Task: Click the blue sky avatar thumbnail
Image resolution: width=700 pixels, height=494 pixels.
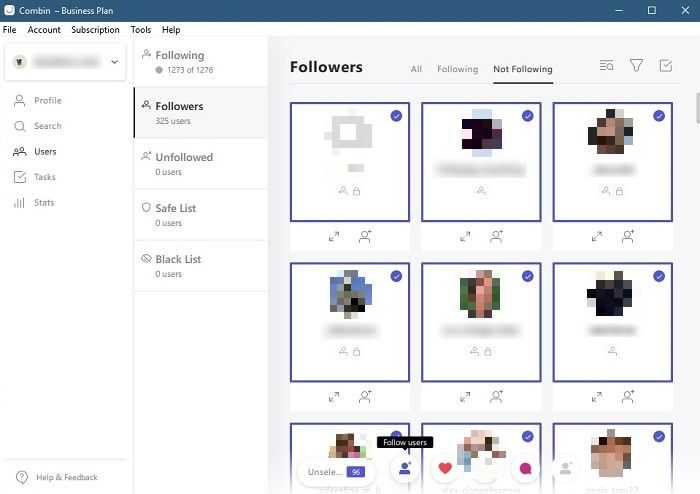Action: [350, 294]
